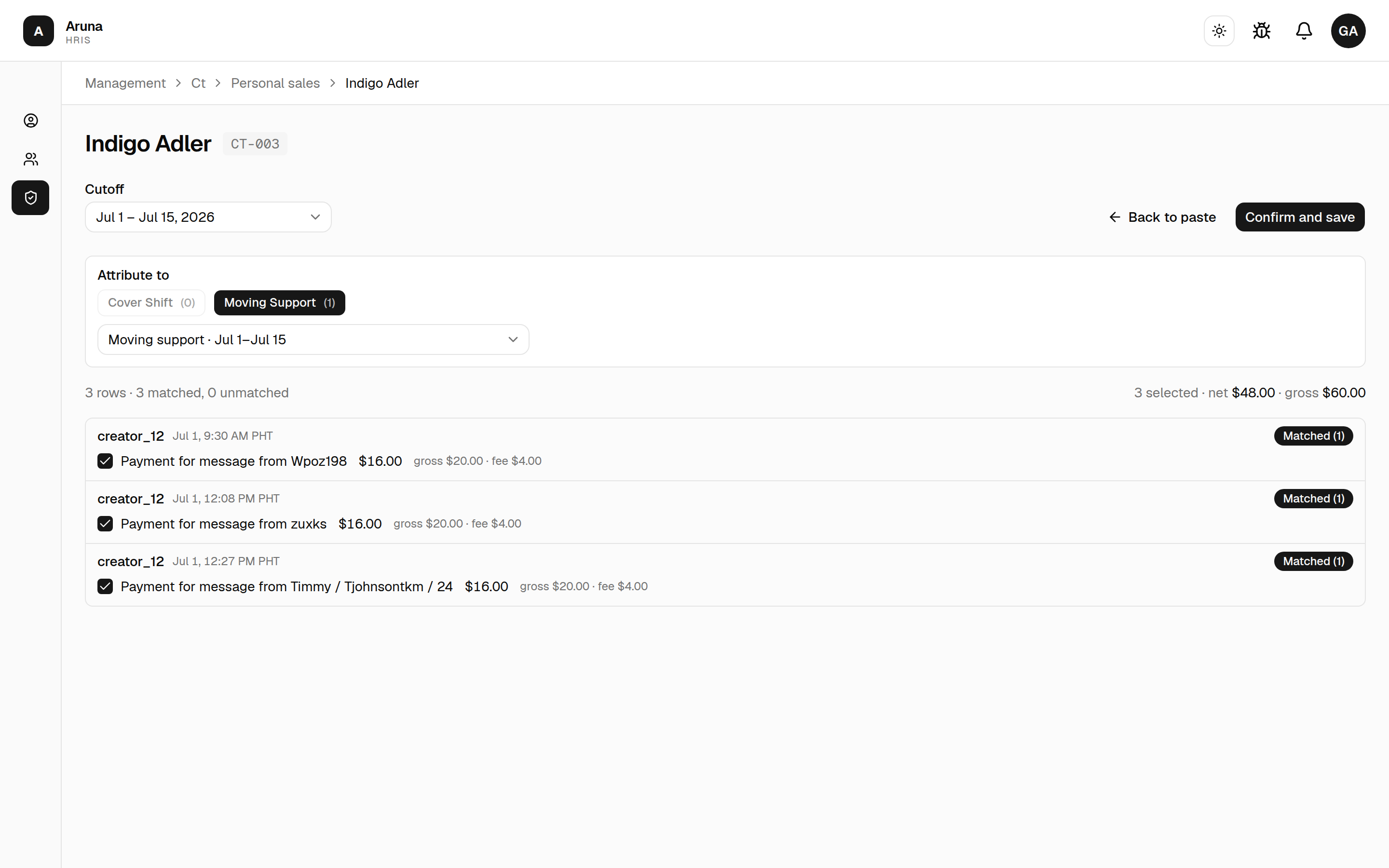1389x868 pixels.
Task: Uncheck the zuxks payment row
Action: click(x=105, y=524)
